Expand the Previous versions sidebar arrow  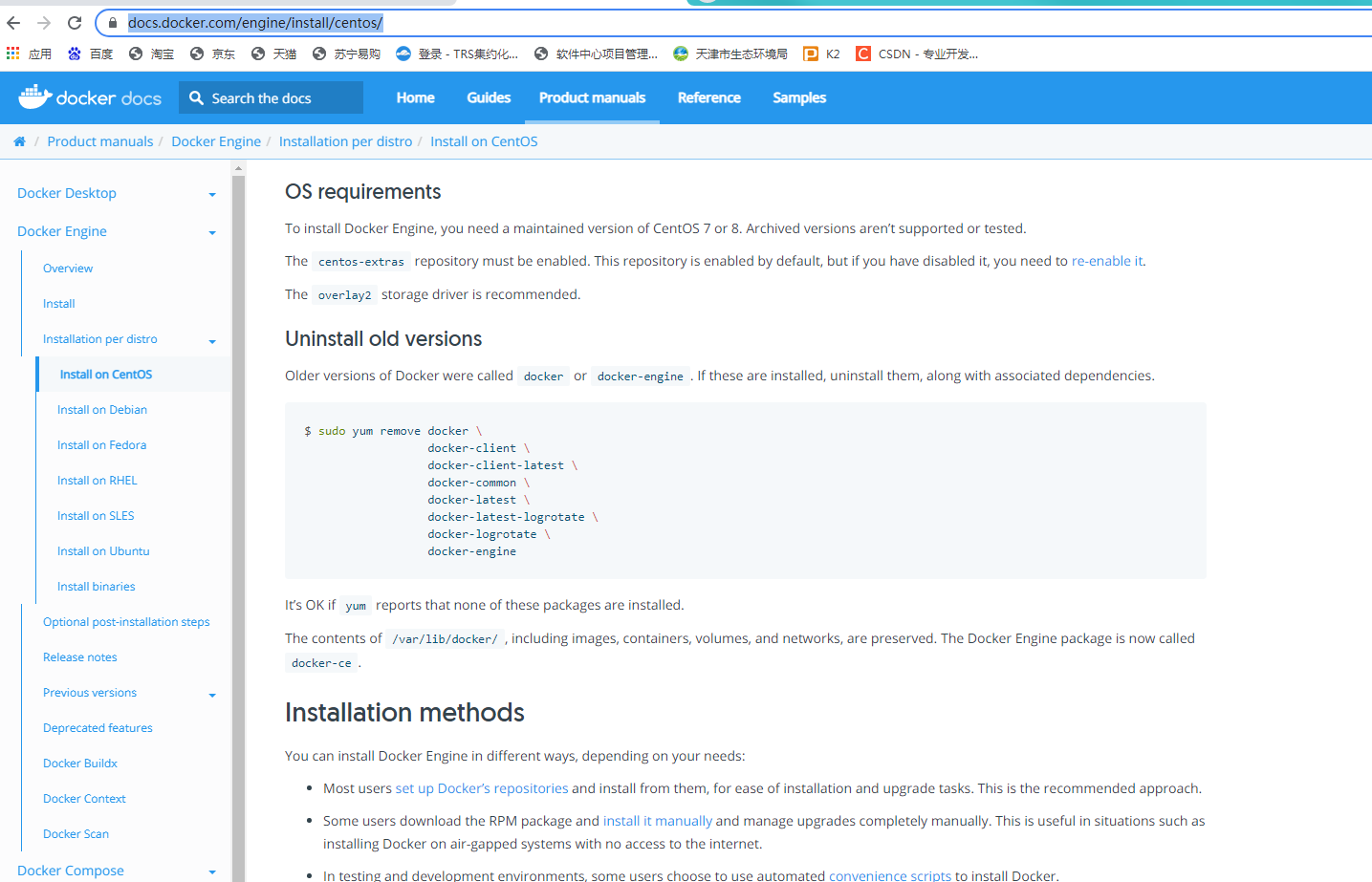(212, 695)
